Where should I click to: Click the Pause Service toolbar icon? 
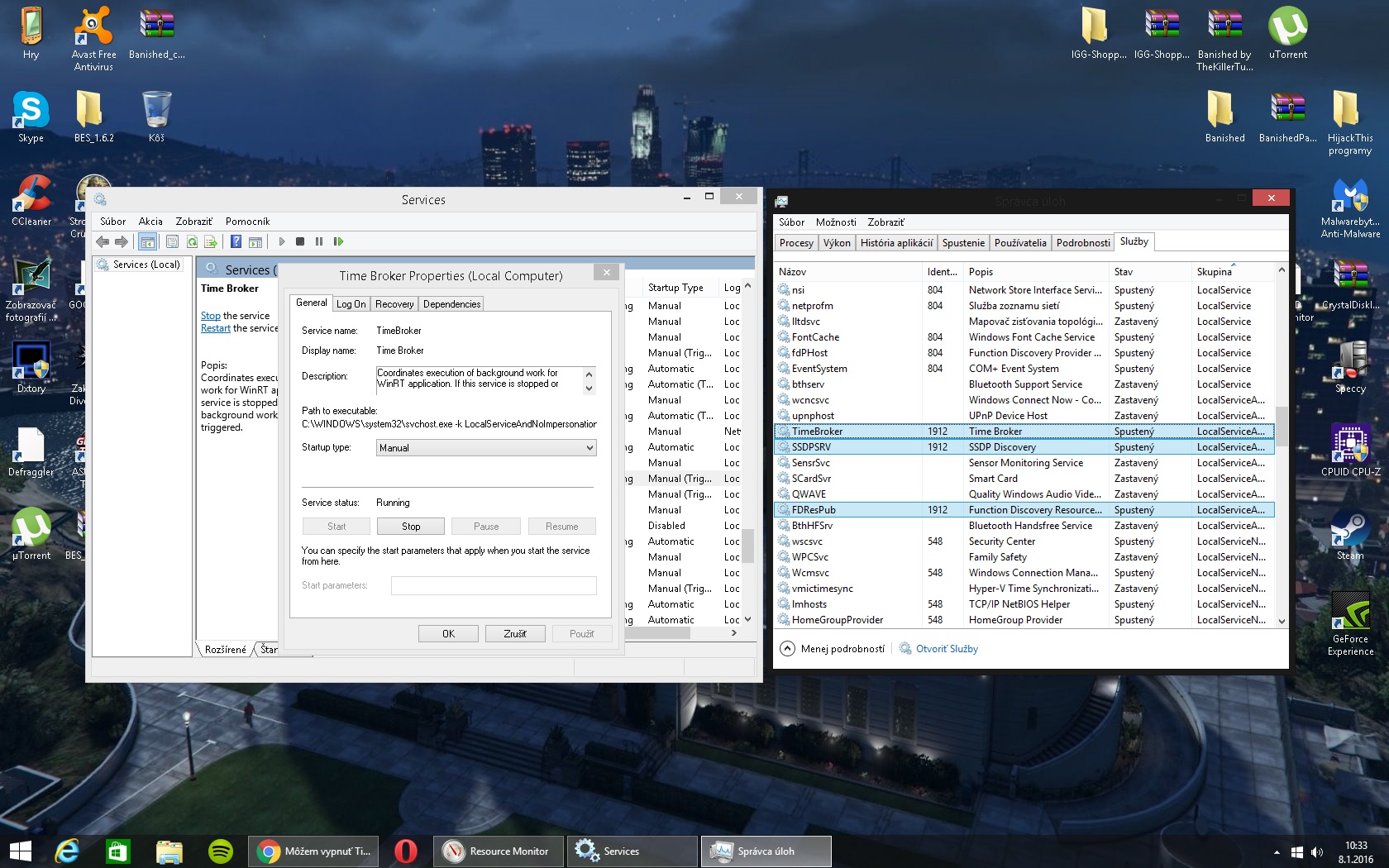pos(319,241)
